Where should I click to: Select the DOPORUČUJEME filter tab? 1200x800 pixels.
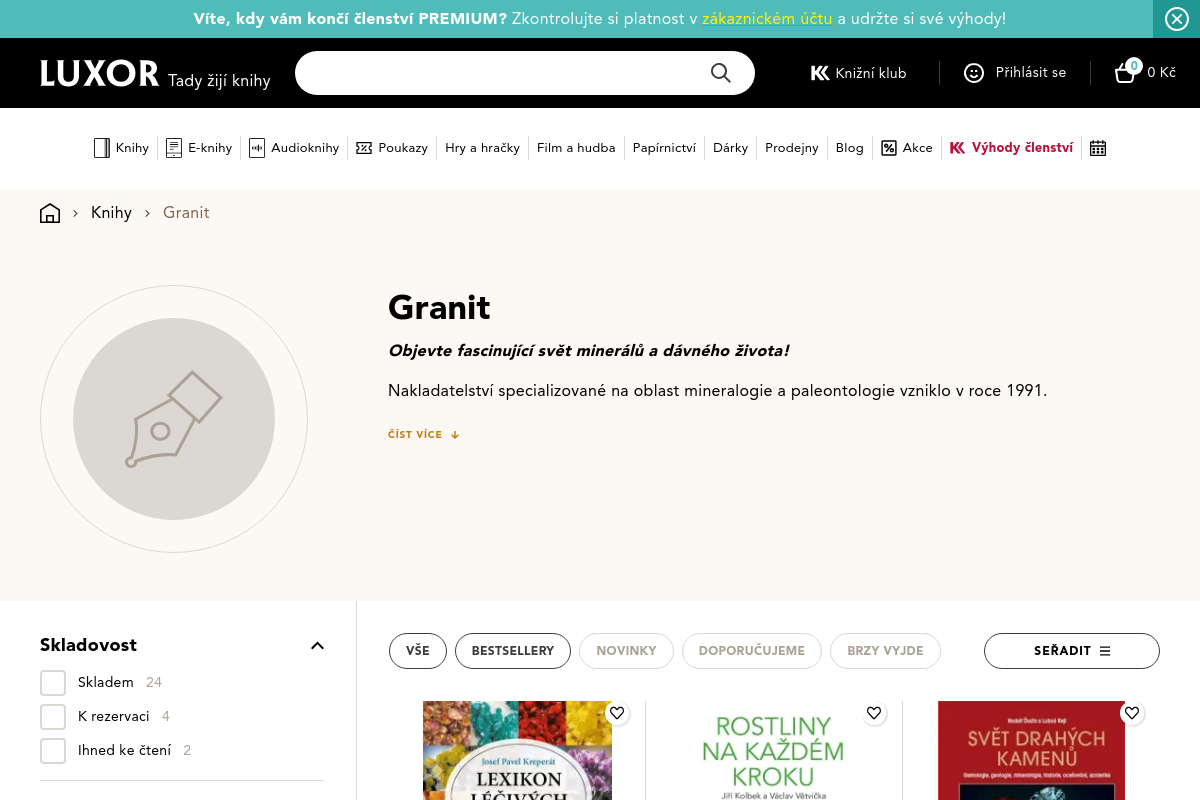point(752,651)
